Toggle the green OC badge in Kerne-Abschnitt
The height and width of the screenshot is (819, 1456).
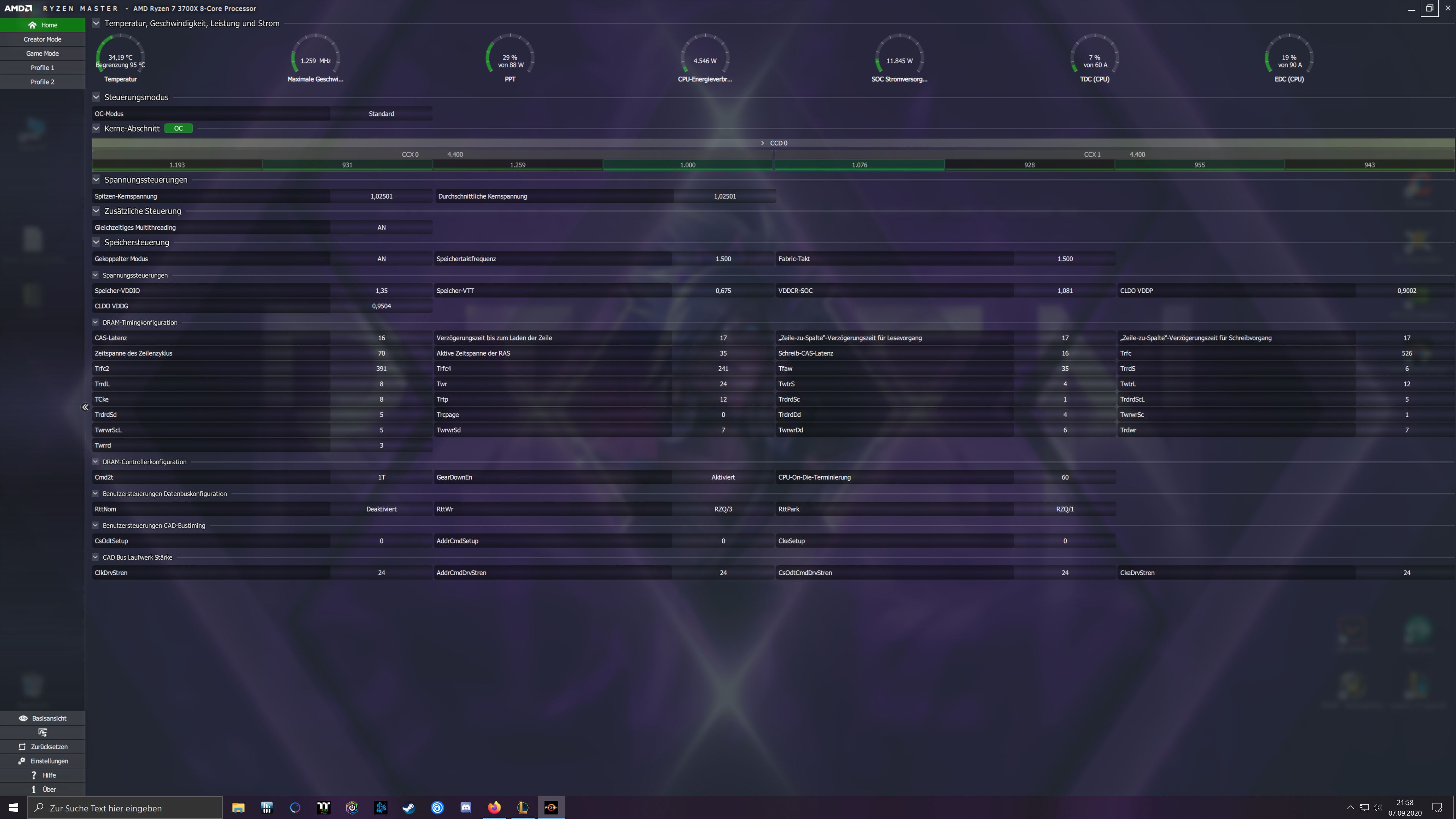point(178,128)
